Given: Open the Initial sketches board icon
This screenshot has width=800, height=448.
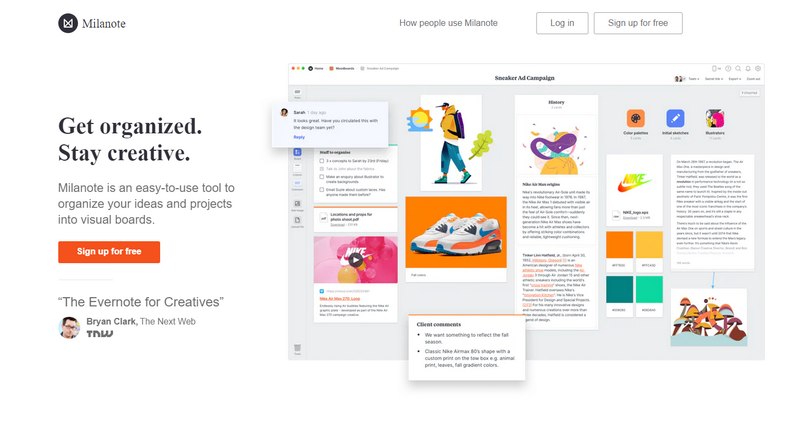Looking at the screenshot, I should [675, 118].
